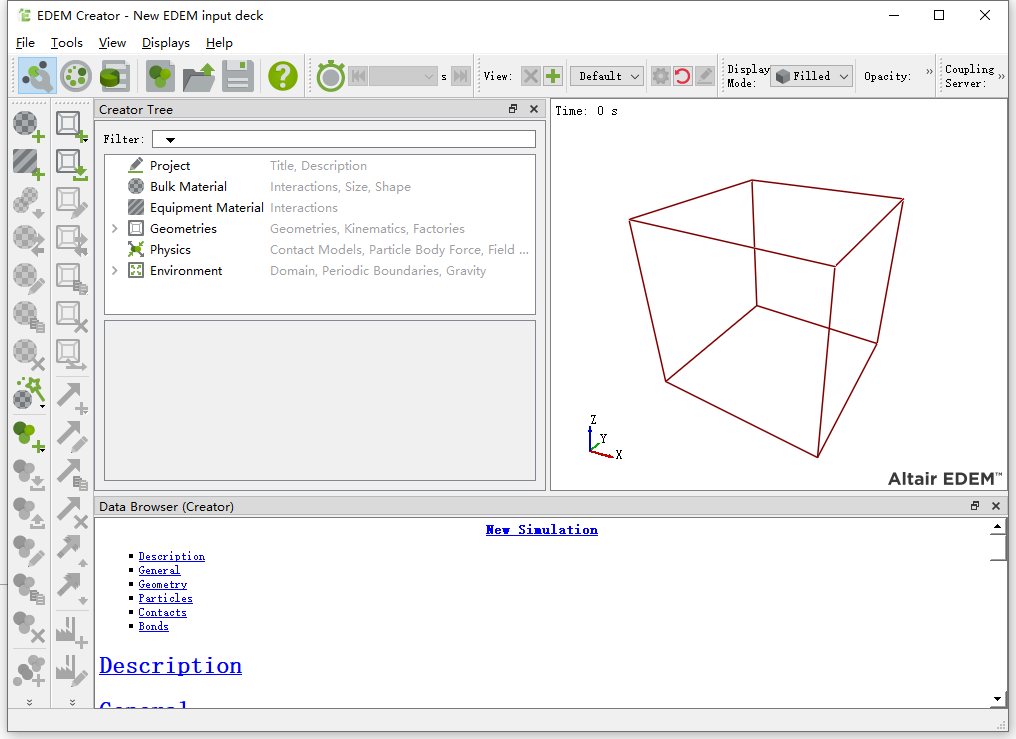Click the delete geometry box-X icon

pos(71,317)
